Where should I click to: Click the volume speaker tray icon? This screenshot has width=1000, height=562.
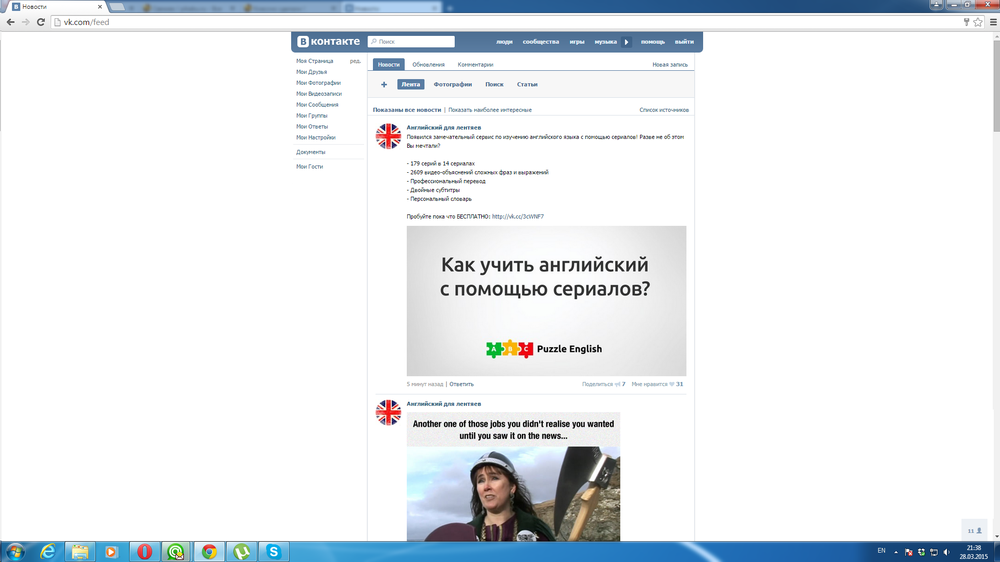tap(946, 552)
